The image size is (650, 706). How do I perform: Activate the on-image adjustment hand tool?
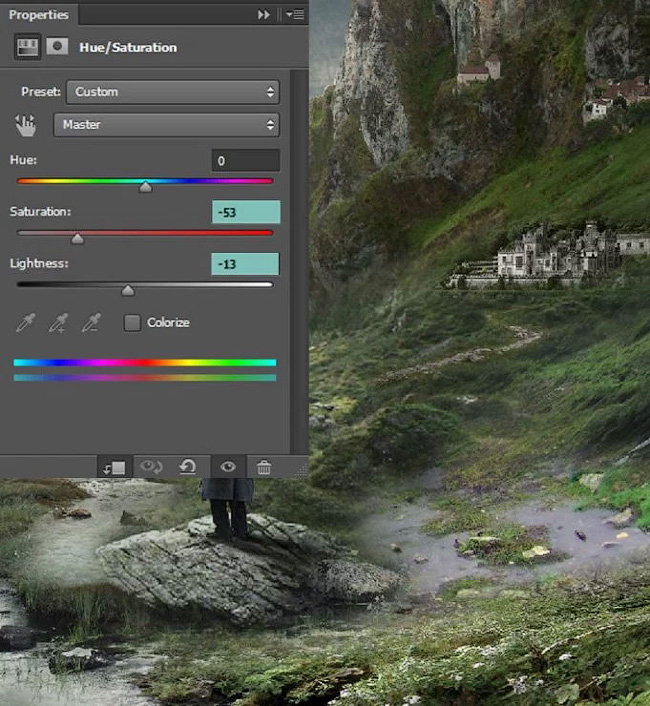click(25, 125)
